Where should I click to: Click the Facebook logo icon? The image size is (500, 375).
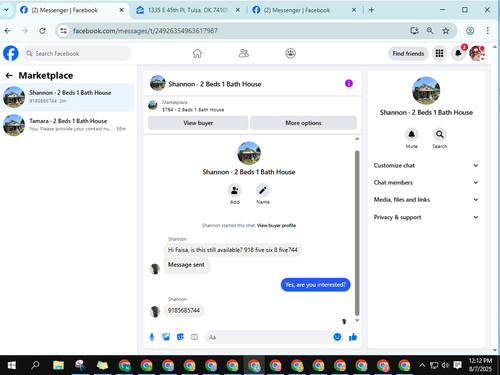click(11, 53)
